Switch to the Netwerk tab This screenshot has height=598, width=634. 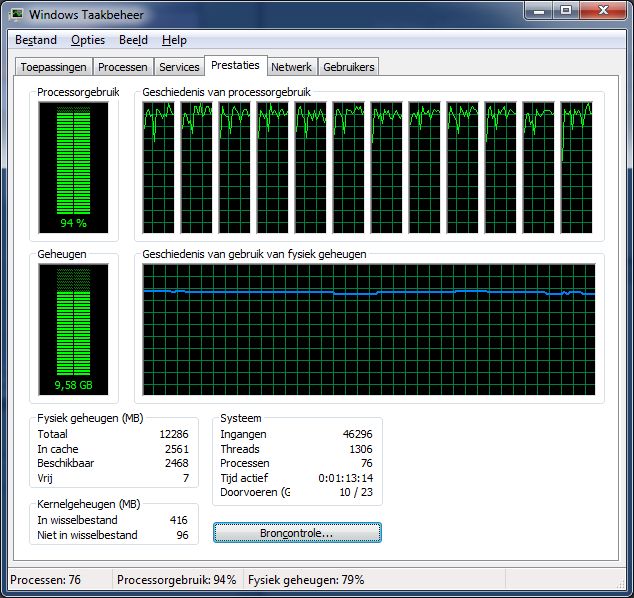[292, 67]
